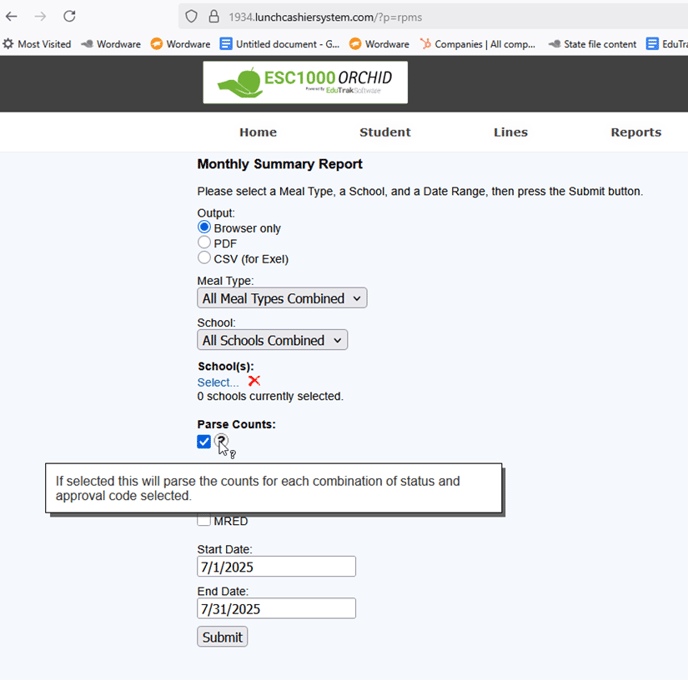Choose the CSV output radio button
This screenshot has height=680, width=688.
pyautogui.click(x=204, y=258)
